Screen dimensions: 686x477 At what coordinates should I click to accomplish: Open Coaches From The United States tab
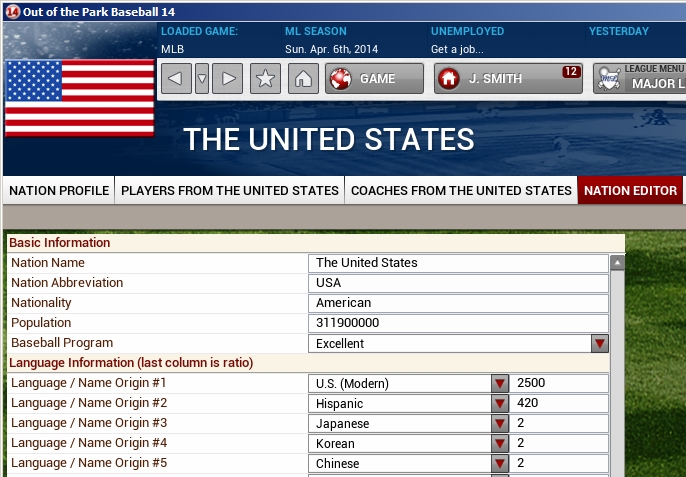point(461,190)
